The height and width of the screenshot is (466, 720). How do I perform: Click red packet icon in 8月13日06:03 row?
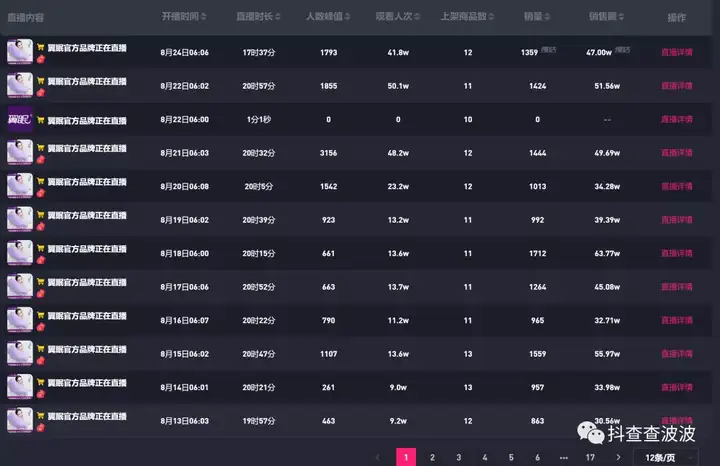(x=41, y=428)
